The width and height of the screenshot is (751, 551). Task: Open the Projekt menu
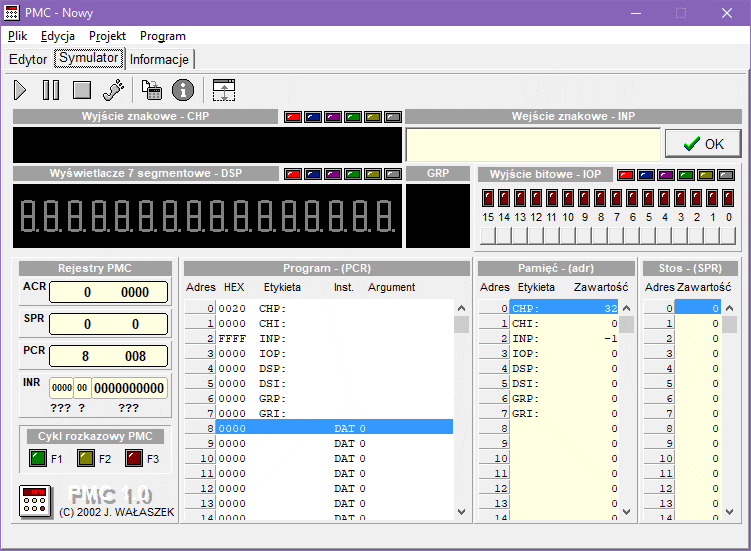click(x=107, y=36)
